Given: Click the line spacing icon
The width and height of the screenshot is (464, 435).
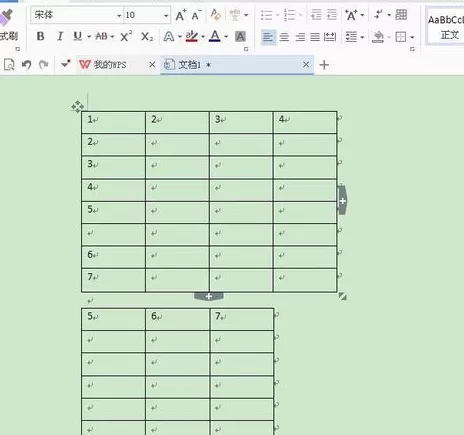Looking at the screenshot, I should (351, 37).
